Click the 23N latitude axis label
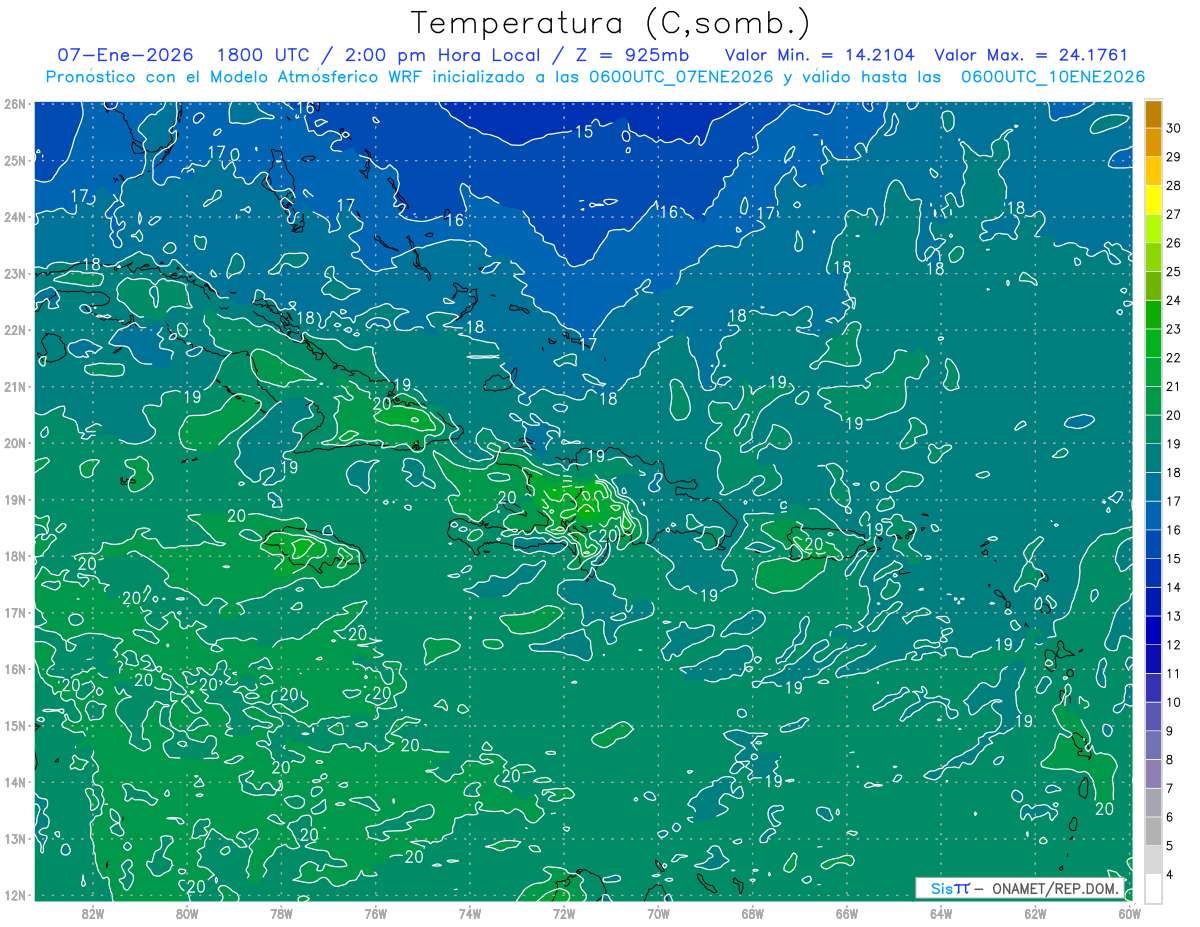 [14, 273]
